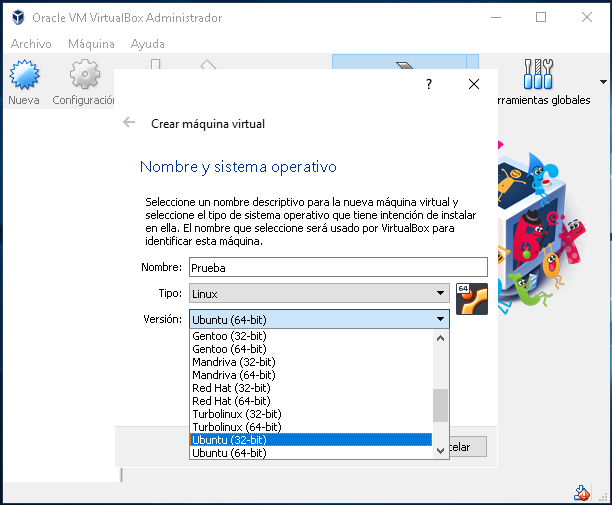
Task: Close the Crear máquina virtual dialog
Action: click(474, 84)
